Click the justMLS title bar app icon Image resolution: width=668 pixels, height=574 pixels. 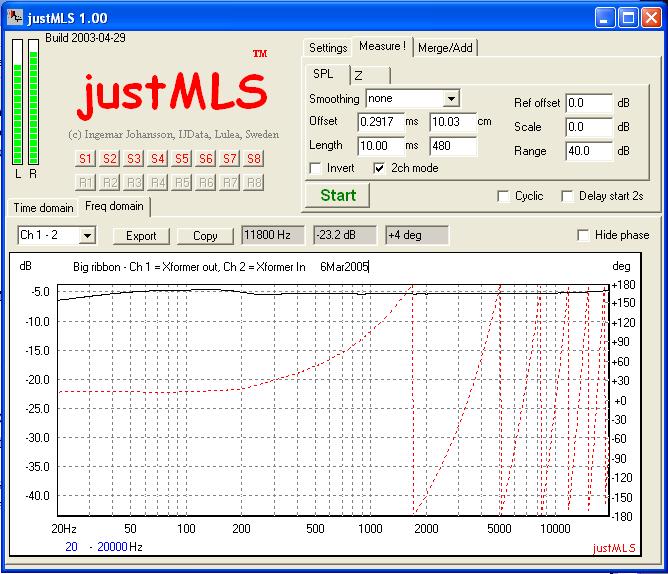coord(15,17)
